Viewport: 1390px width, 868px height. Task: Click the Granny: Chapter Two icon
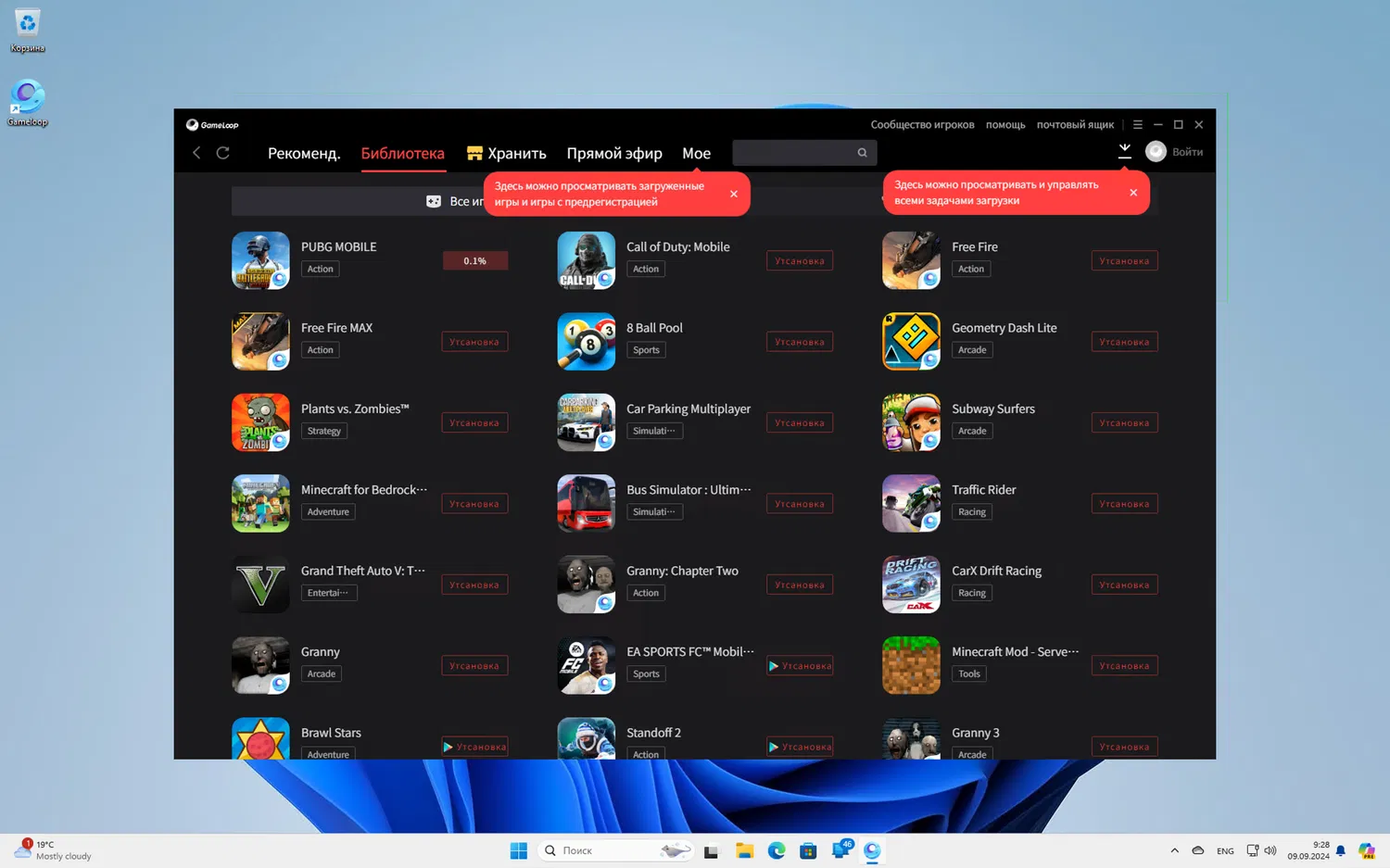coord(586,585)
